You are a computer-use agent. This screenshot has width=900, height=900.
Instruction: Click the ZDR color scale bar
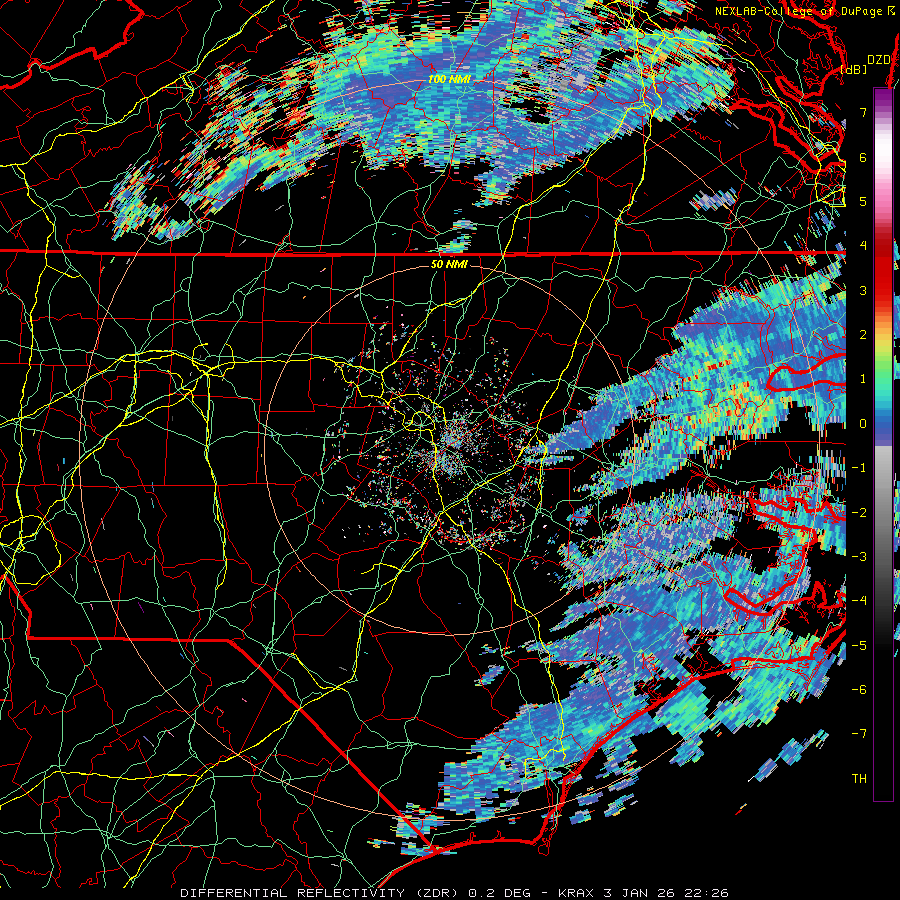pos(883,445)
